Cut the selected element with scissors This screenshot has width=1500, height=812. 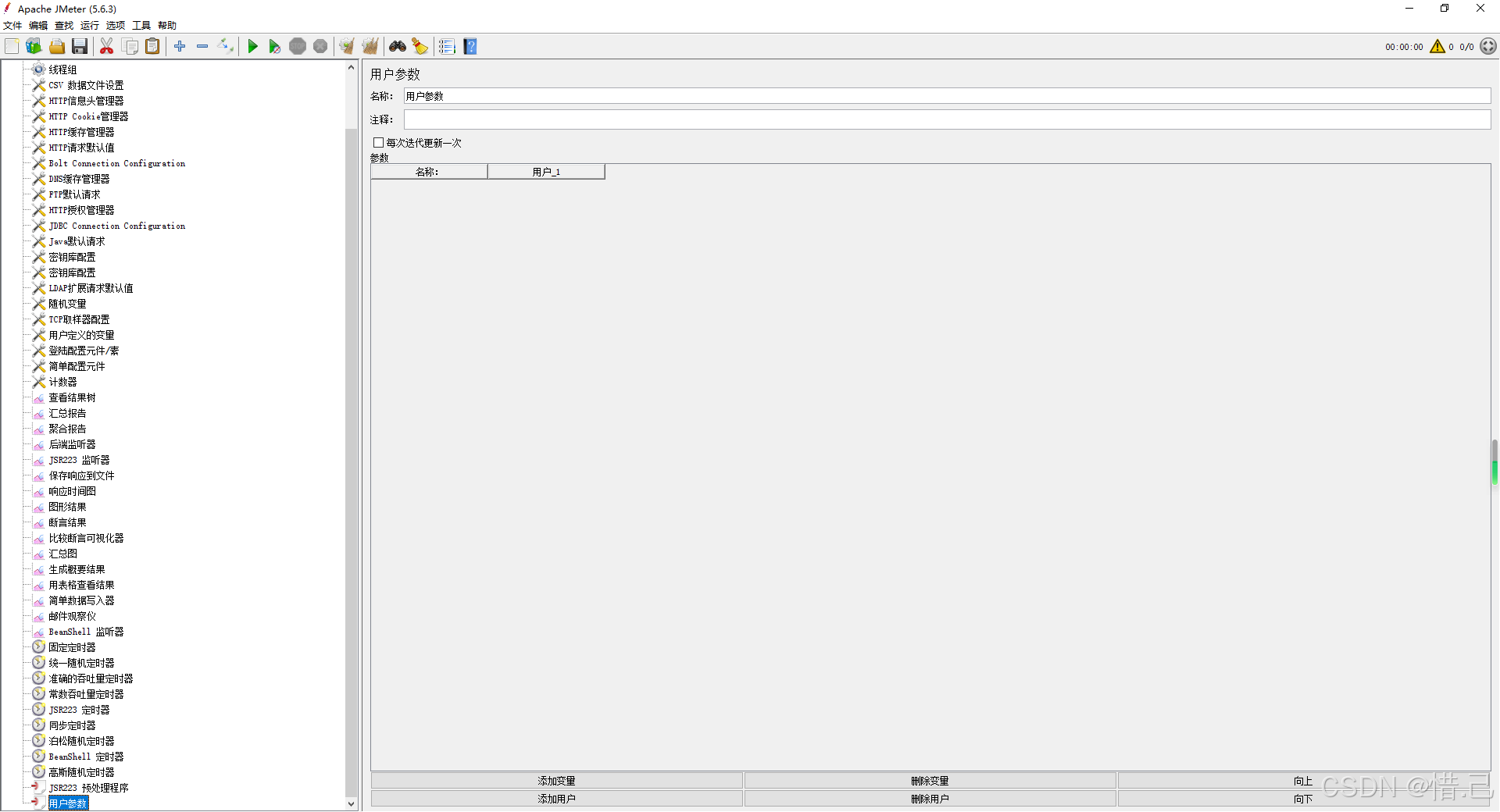107,47
